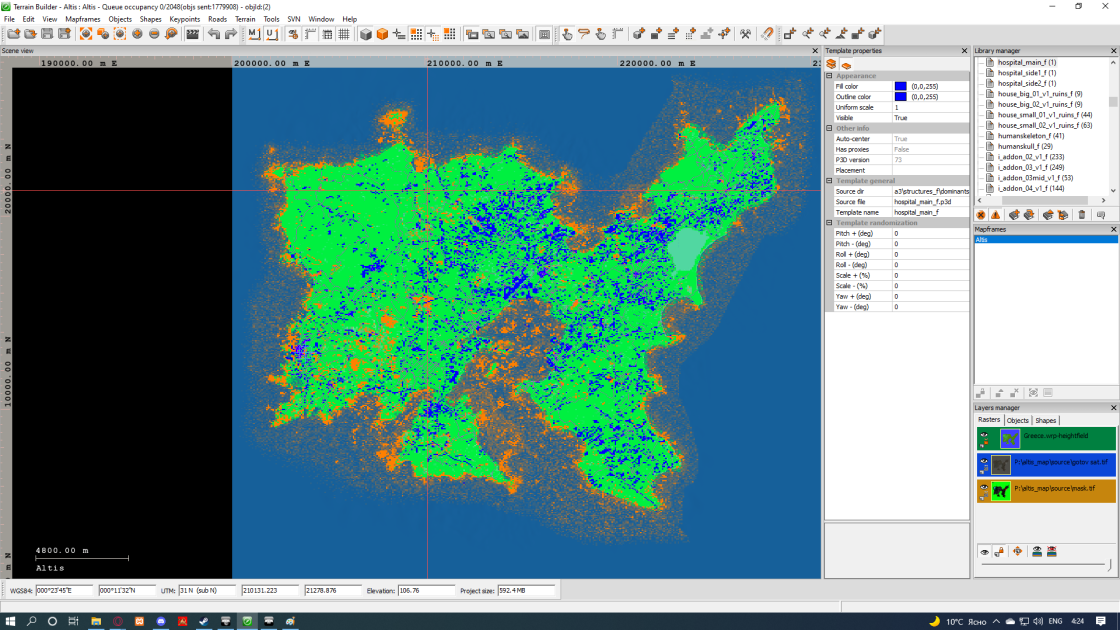Click the clapperboard toolbar icon
This screenshot has height=630, width=1120.
pyautogui.click(x=192, y=34)
